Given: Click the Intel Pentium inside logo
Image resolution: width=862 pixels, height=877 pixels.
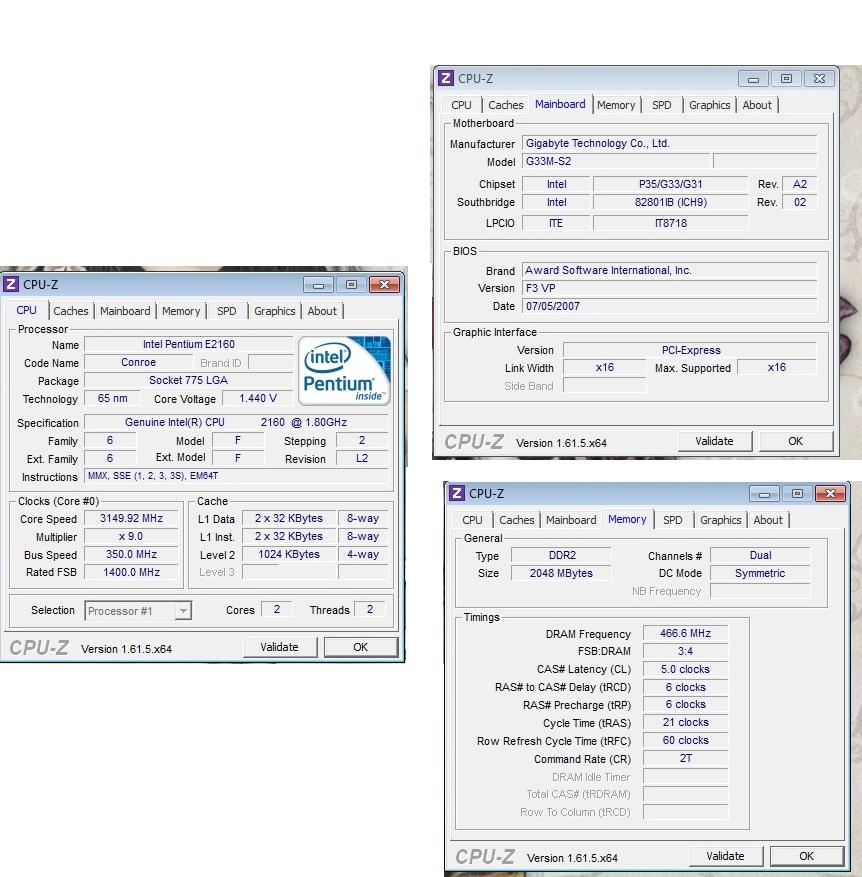Looking at the screenshot, I should (x=344, y=370).
